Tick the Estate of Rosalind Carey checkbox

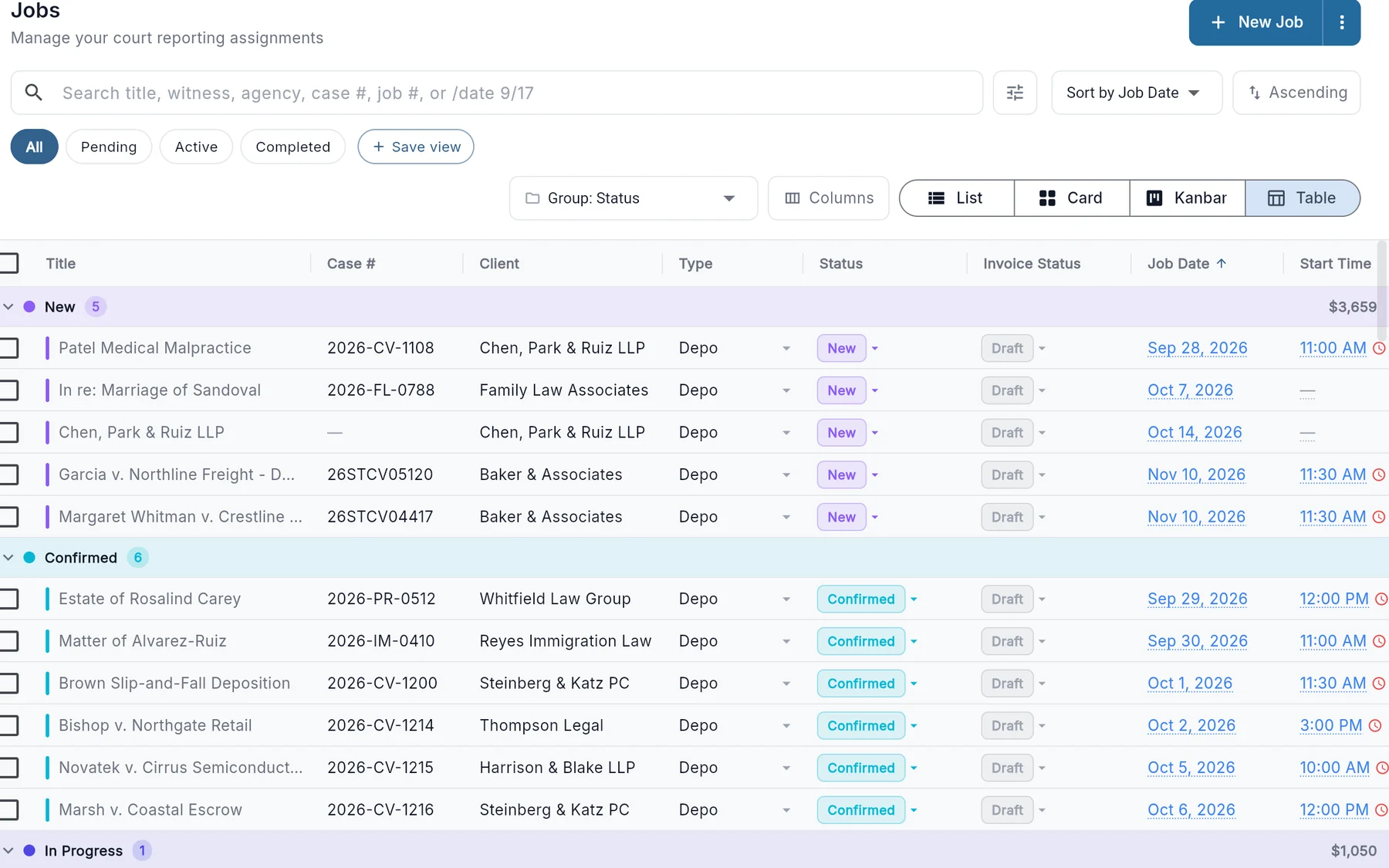pos(8,599)
